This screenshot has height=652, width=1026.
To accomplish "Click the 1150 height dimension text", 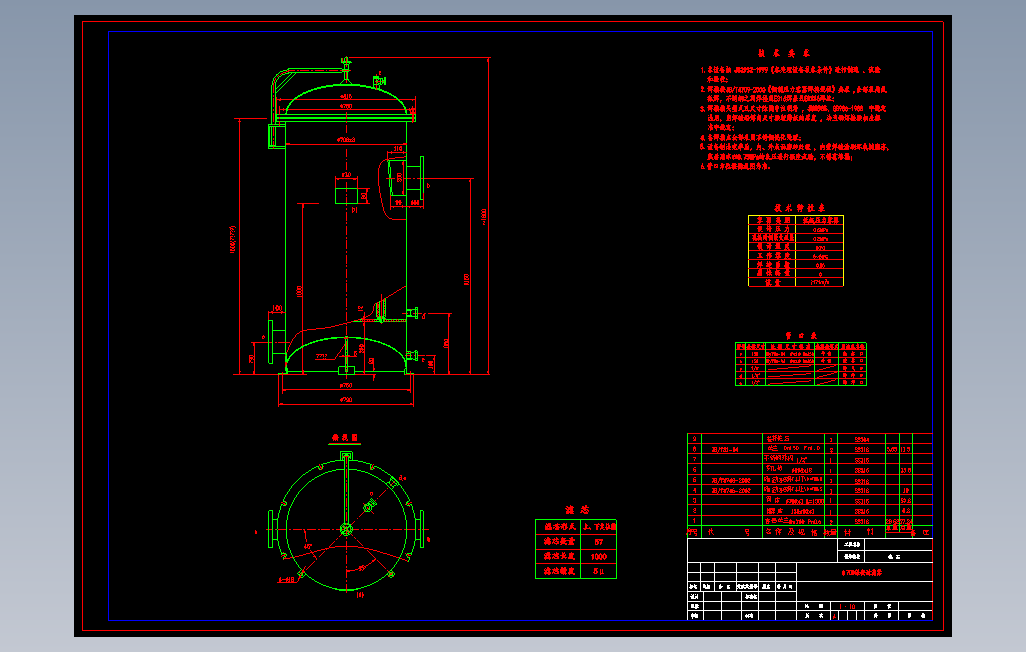I will tap(467, 280).
